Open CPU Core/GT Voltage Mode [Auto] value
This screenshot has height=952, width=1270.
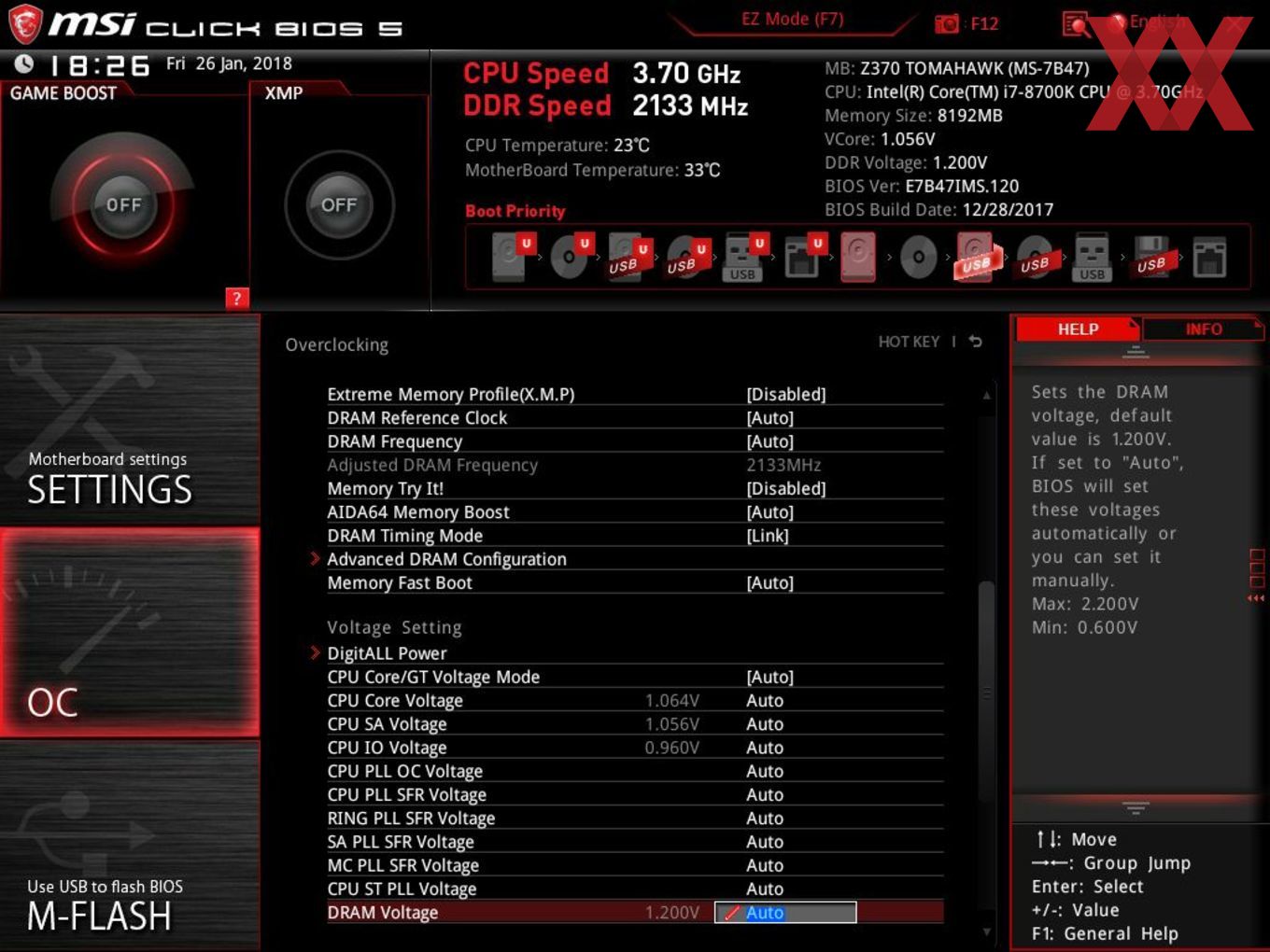[x=770, y=677]
